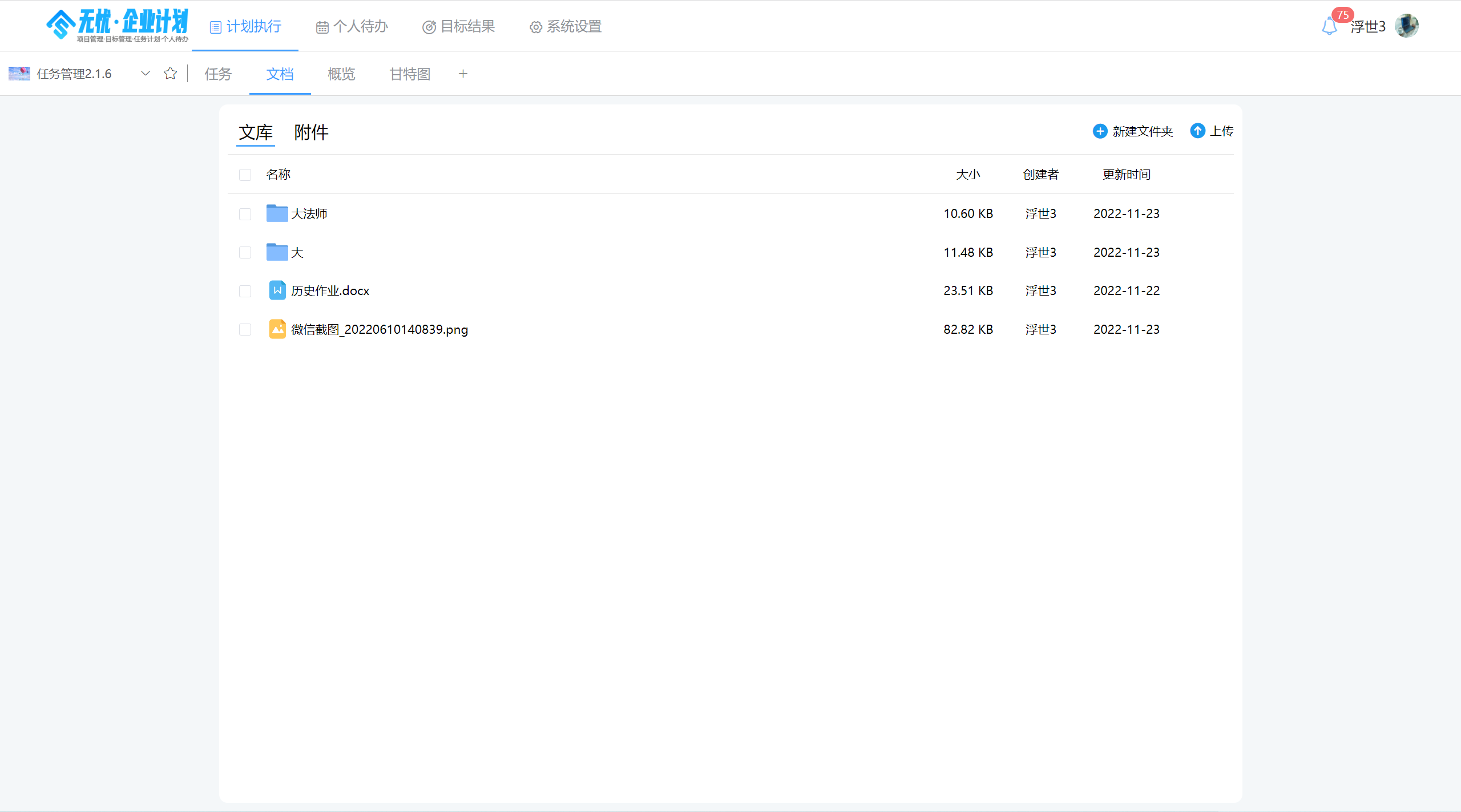Click the plus icon to add view tab
Image resolution: width=1461 pixels, height=812 pixels.
[x=463, y=74]
